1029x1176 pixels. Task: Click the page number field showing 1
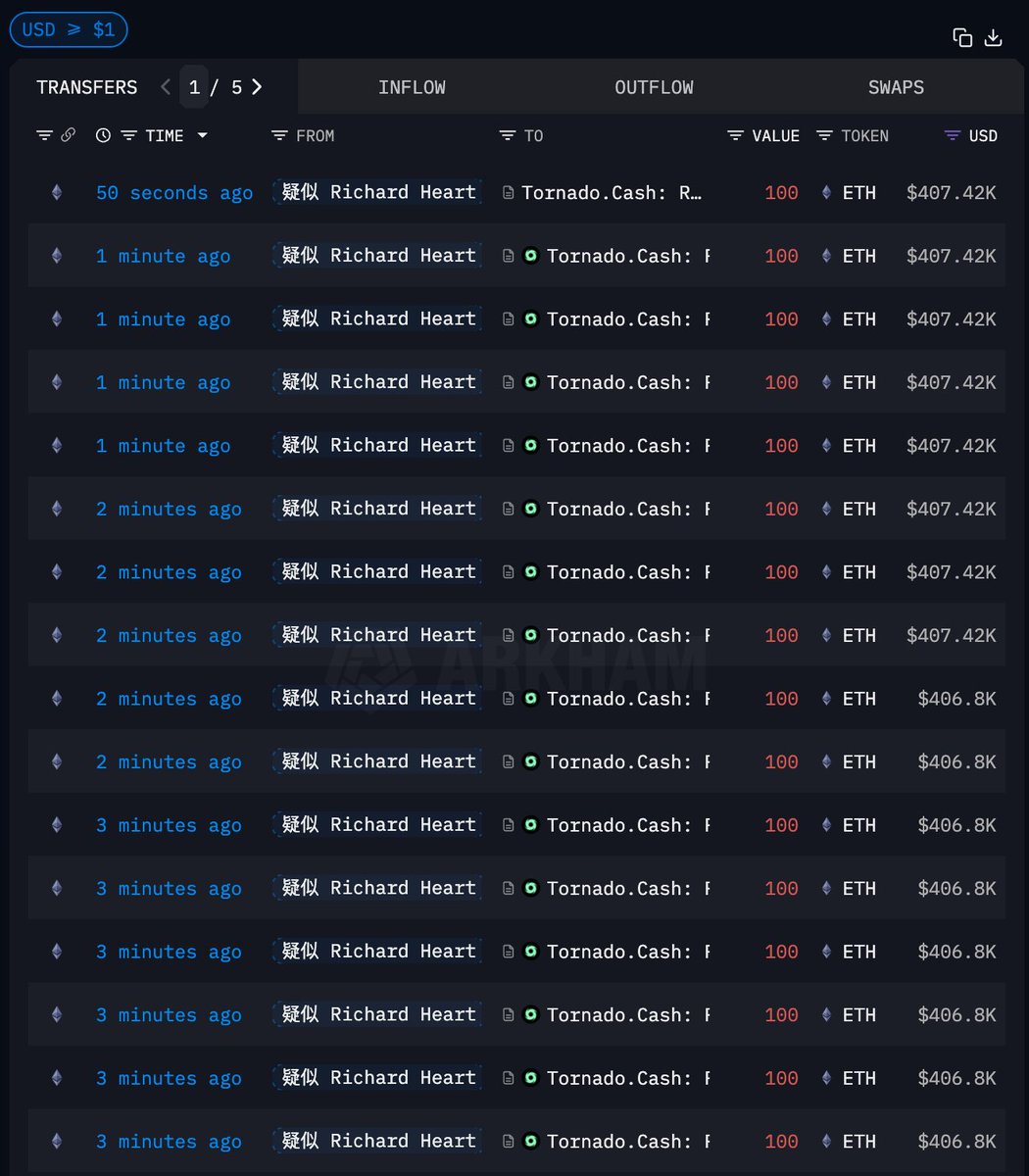194,87
